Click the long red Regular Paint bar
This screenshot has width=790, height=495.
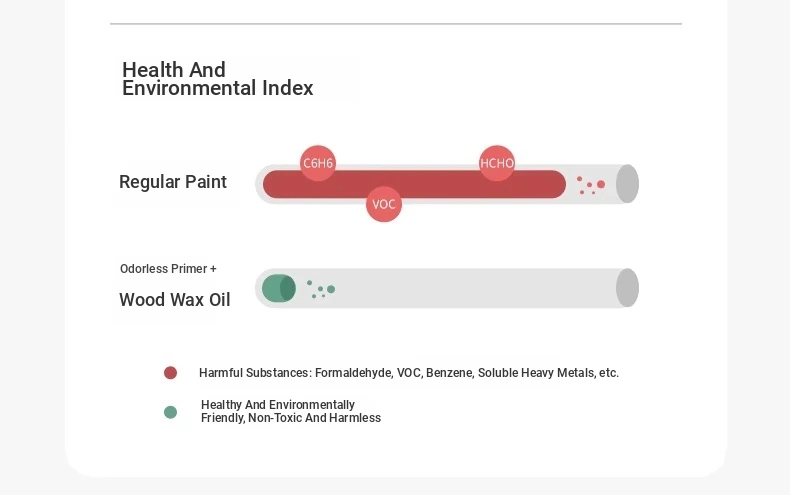[x=414, y=184]
